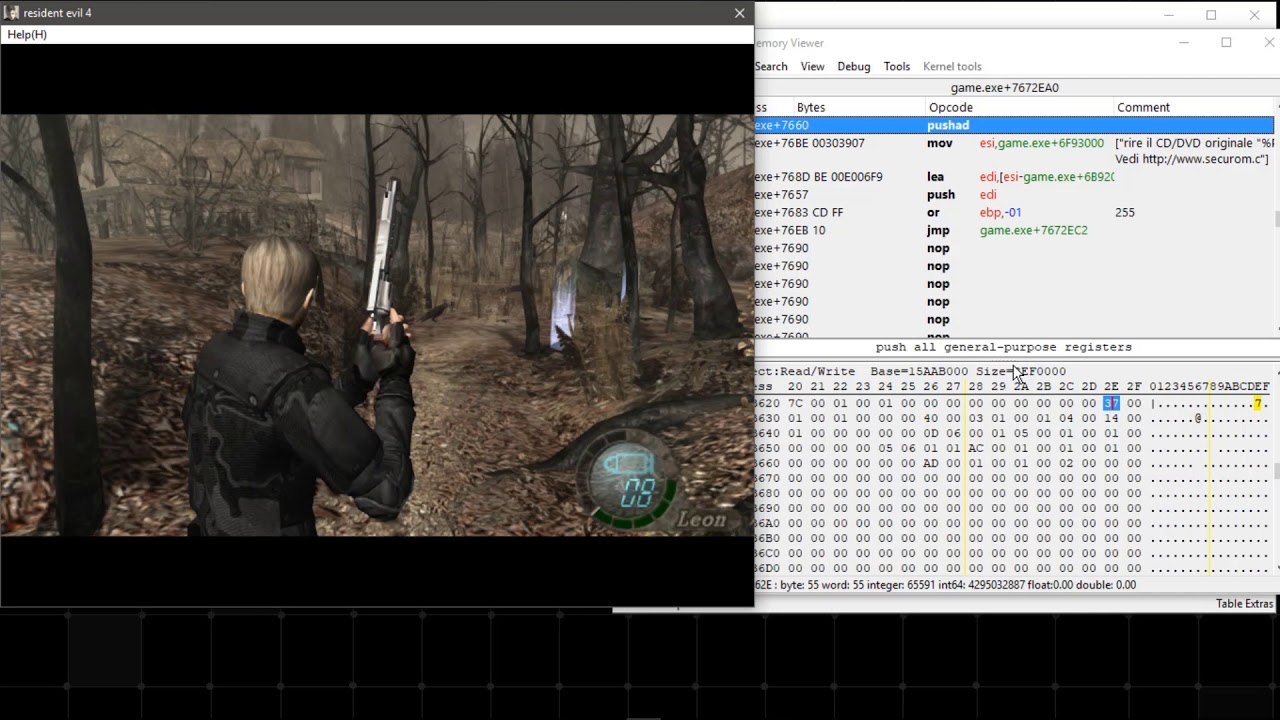
Task: Select the jmp game.exe+7672EC2 row
Action: 1014,231
